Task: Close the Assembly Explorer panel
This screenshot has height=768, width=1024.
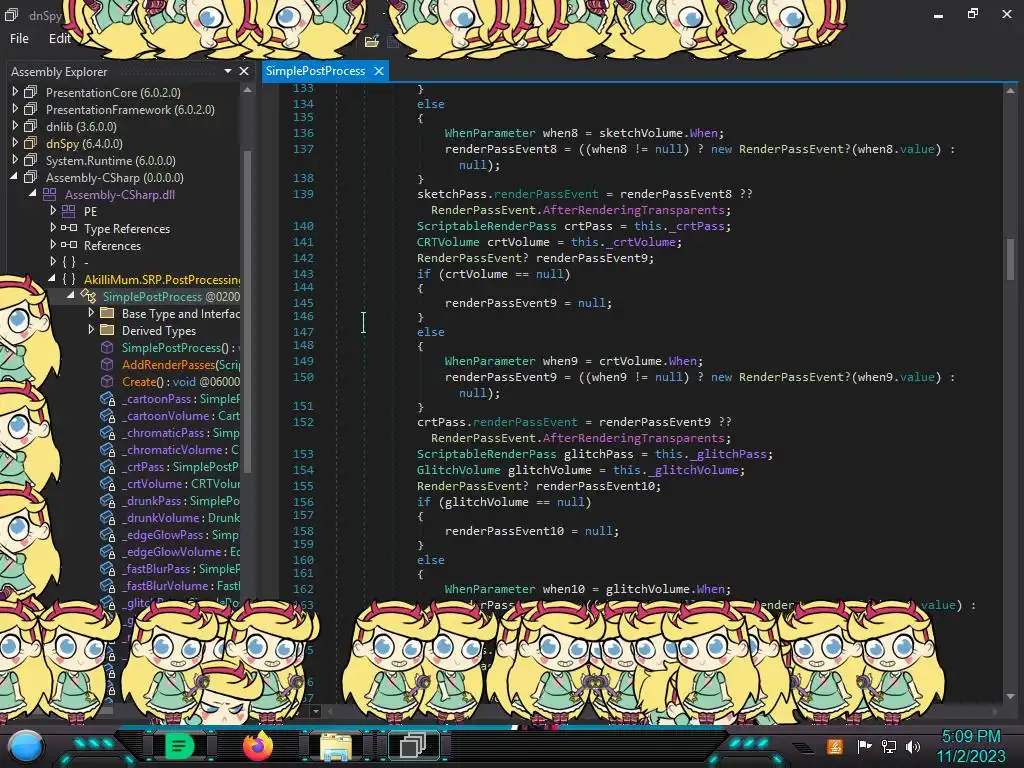Action: pyautogui.click(x=244, y=71)
